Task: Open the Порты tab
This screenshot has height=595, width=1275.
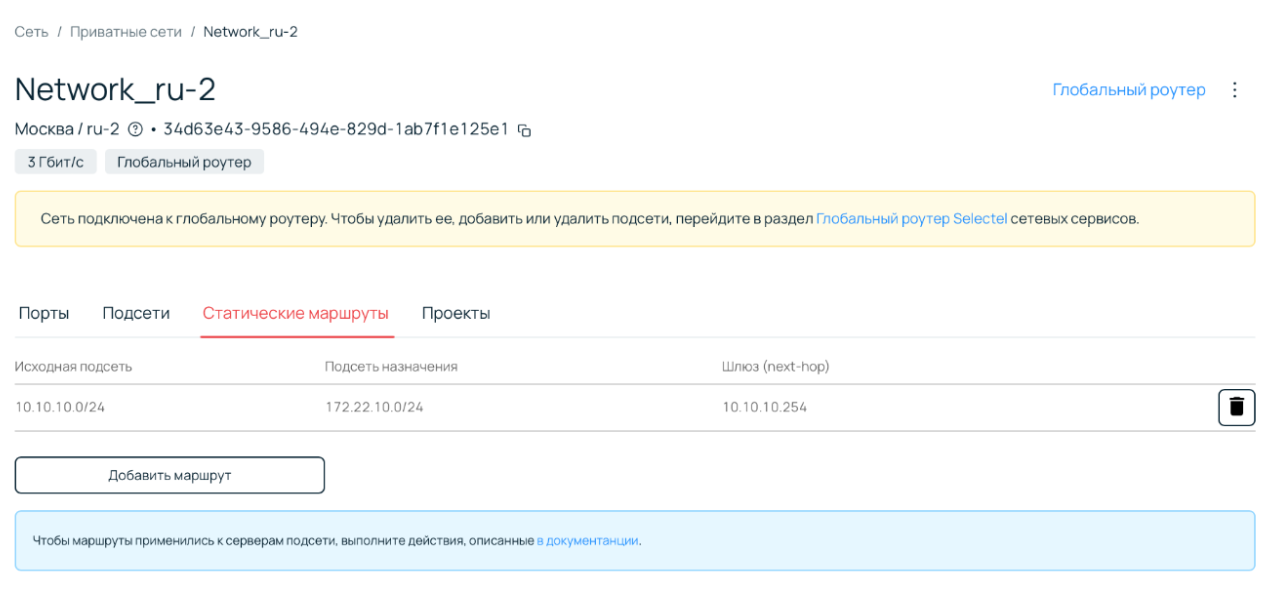Action: (44, 313)
